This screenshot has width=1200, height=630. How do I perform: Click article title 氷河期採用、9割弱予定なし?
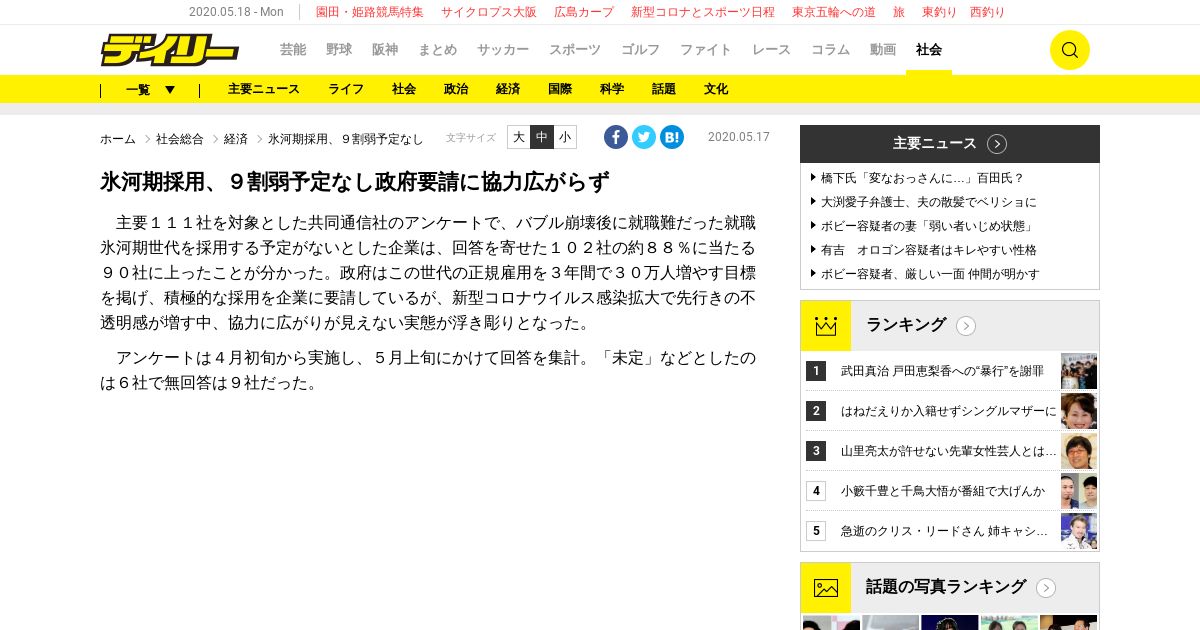(354, 182)
